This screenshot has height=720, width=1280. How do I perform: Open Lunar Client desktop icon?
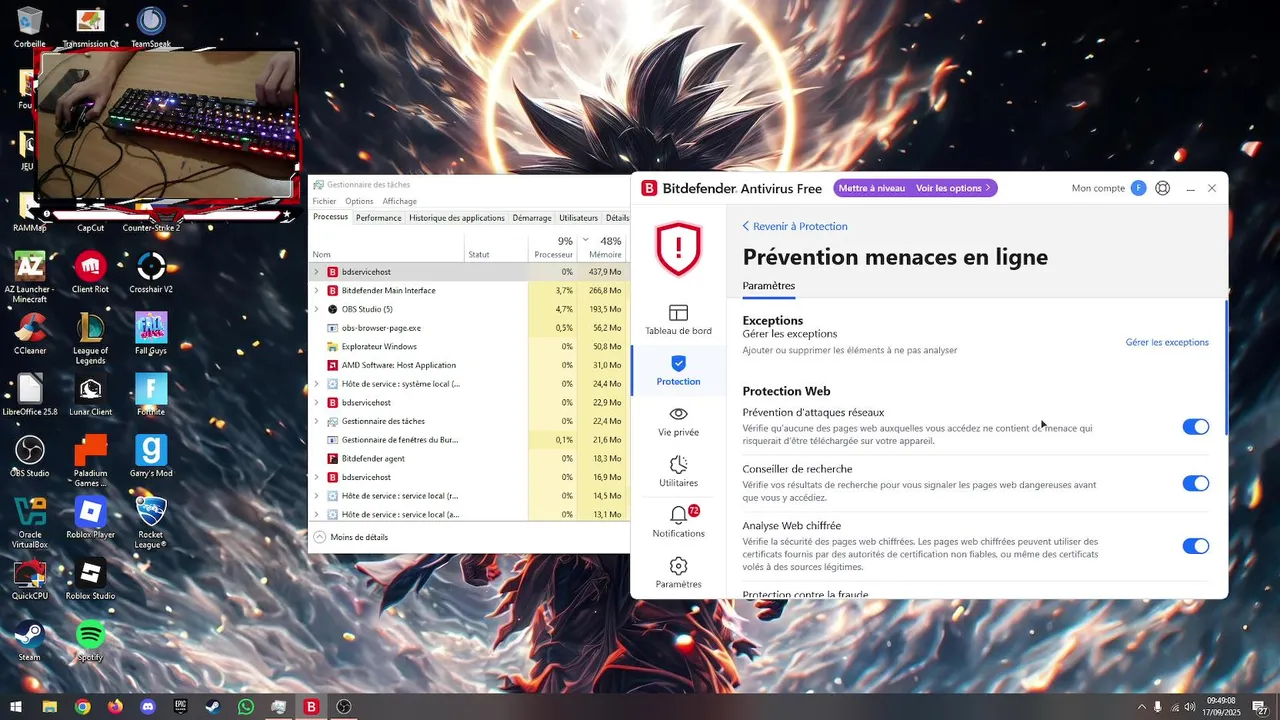click(90, 395)
